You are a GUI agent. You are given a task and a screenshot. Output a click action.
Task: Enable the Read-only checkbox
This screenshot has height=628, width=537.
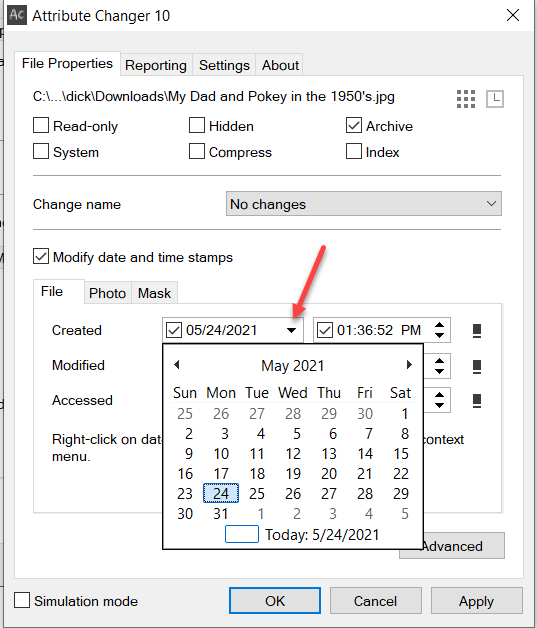click(41, 125)
